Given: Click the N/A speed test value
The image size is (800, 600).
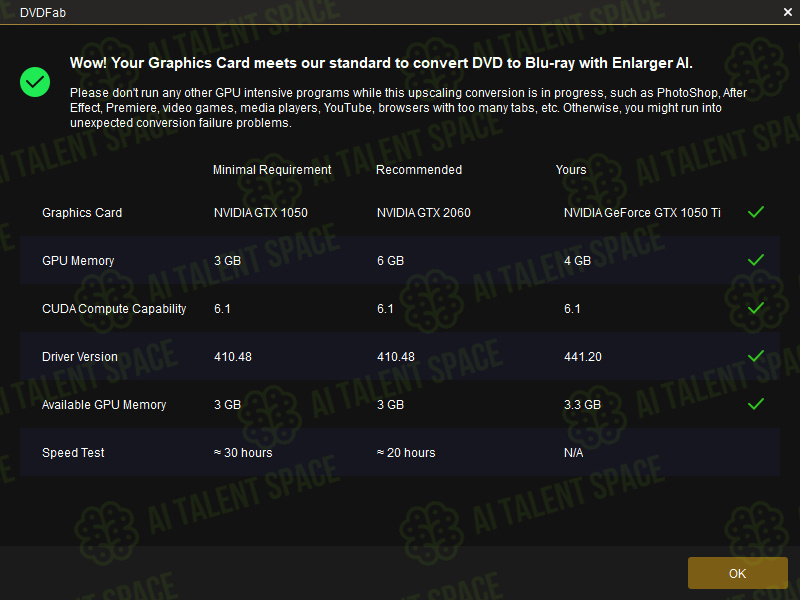Looking at the screenshot, I should click(573, 453).
